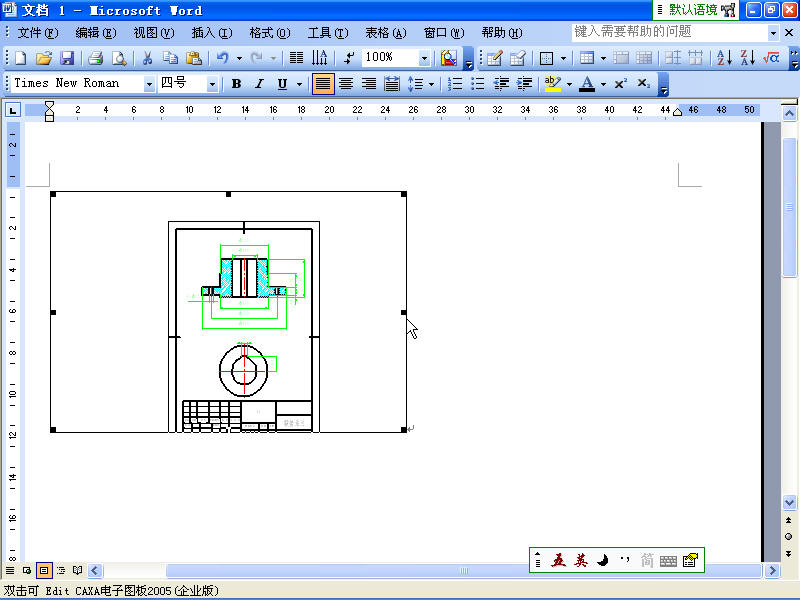The width and height of the screenshot is (800, 600).
Task: Toggle right alignment
Action: [x=369, y=84]
